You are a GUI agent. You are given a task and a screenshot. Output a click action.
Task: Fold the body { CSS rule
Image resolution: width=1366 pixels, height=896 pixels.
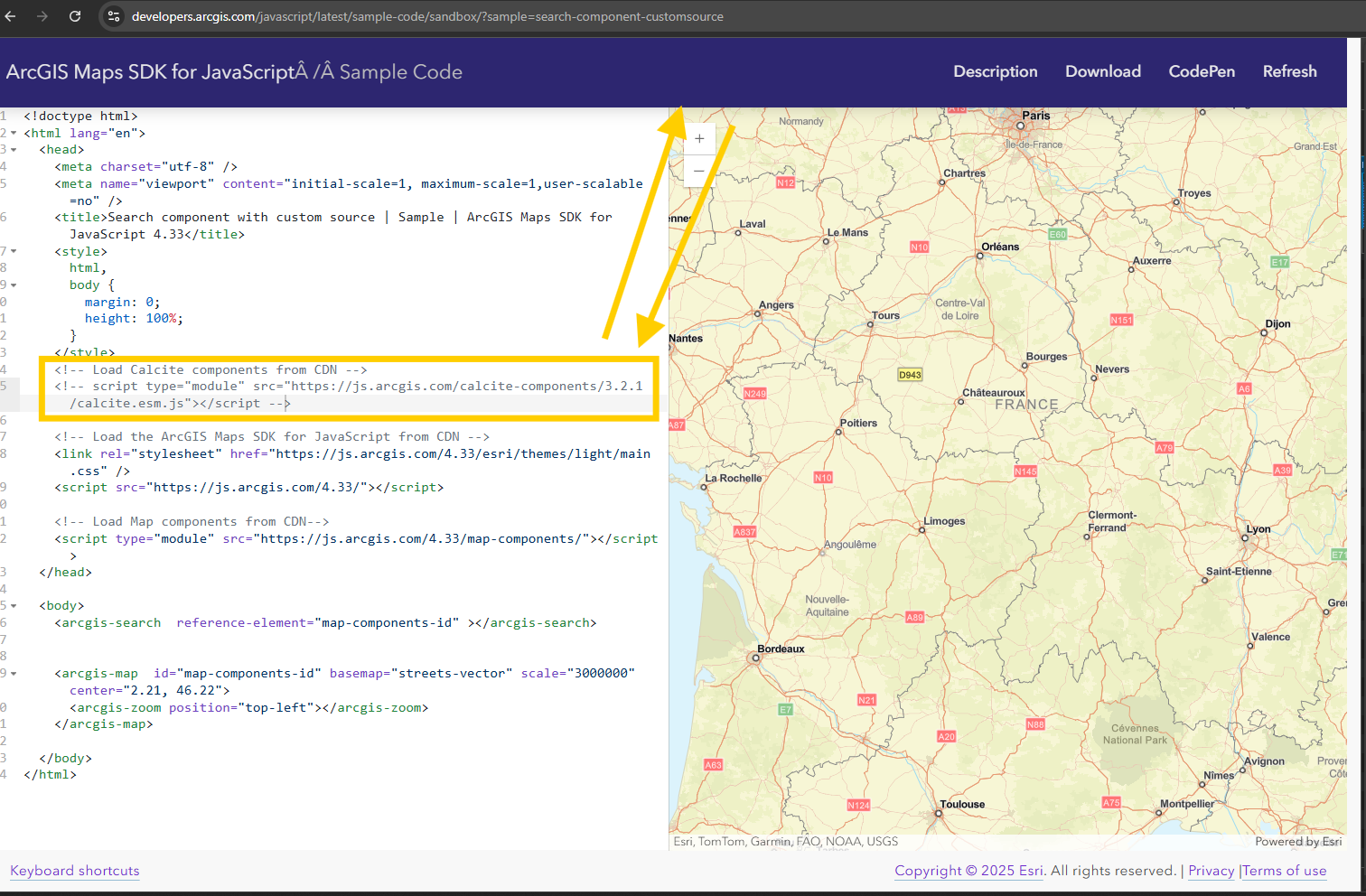[14, 285]
